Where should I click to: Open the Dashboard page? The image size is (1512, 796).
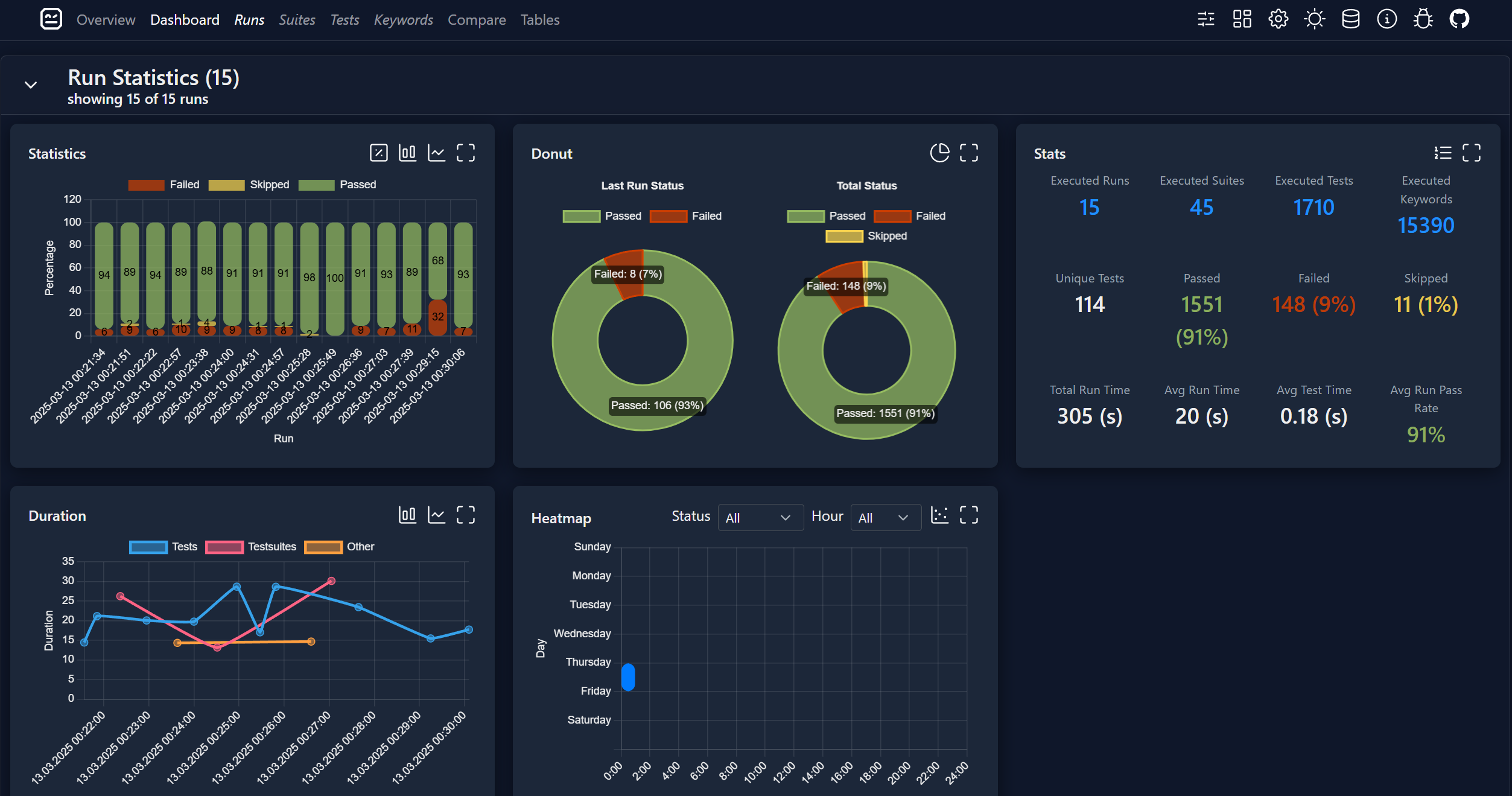(x=185, y=20)
